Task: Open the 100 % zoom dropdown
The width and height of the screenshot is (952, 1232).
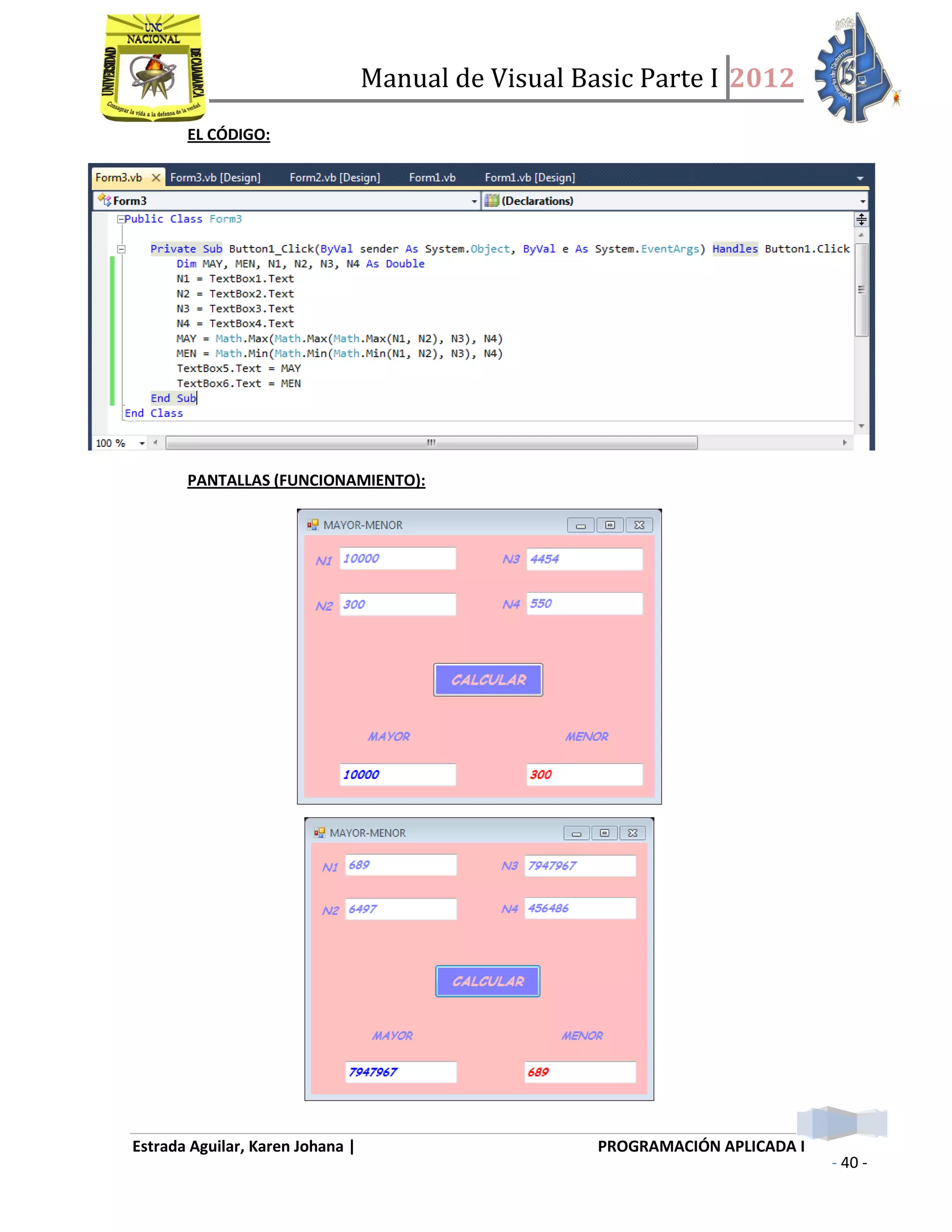Action: [x=142, y=444]
